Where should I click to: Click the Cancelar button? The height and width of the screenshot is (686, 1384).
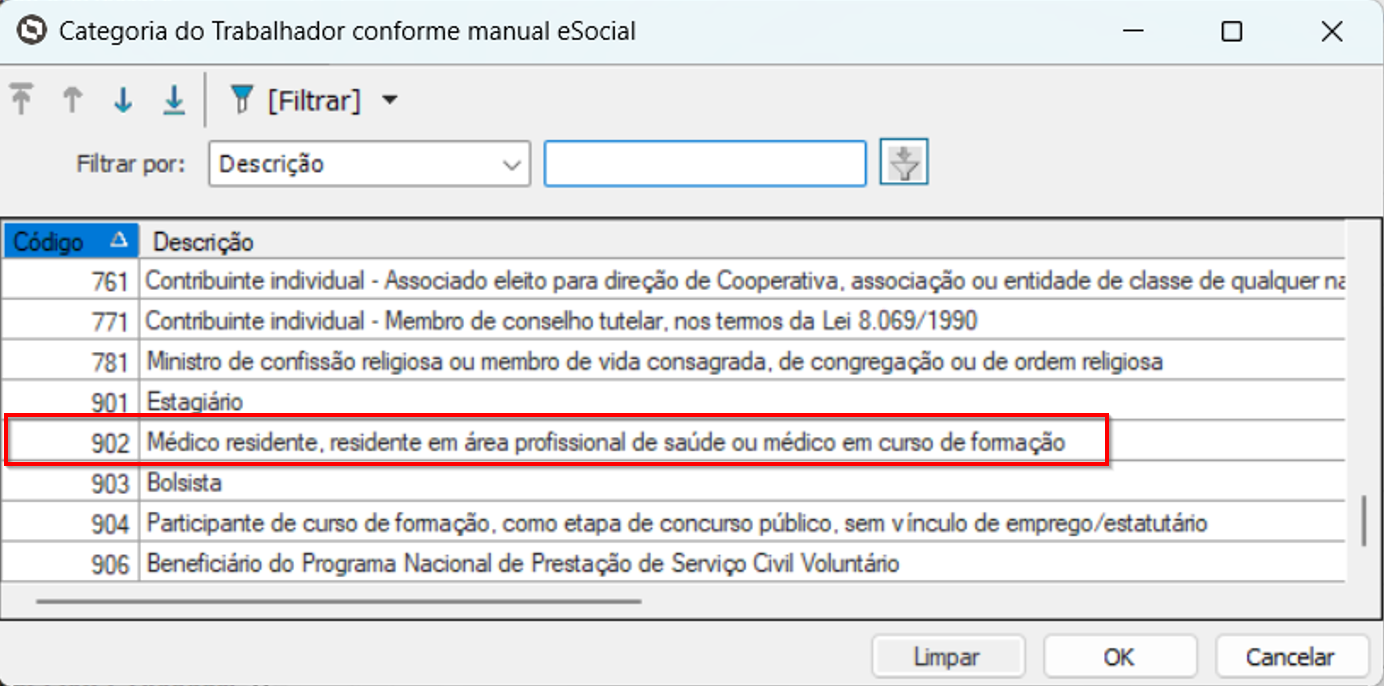pos(1290,657)
